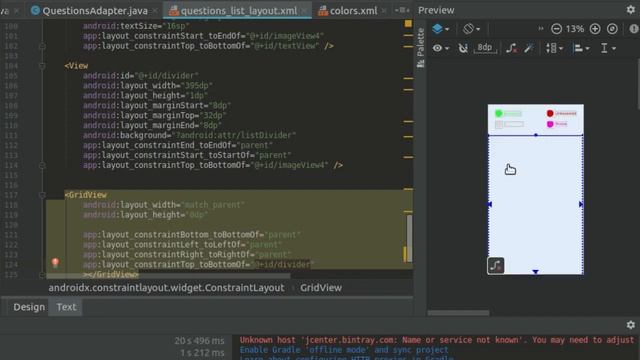Click the red lightbulb quick-fix icon
The image size is (640, 360).
coord(56,262)
